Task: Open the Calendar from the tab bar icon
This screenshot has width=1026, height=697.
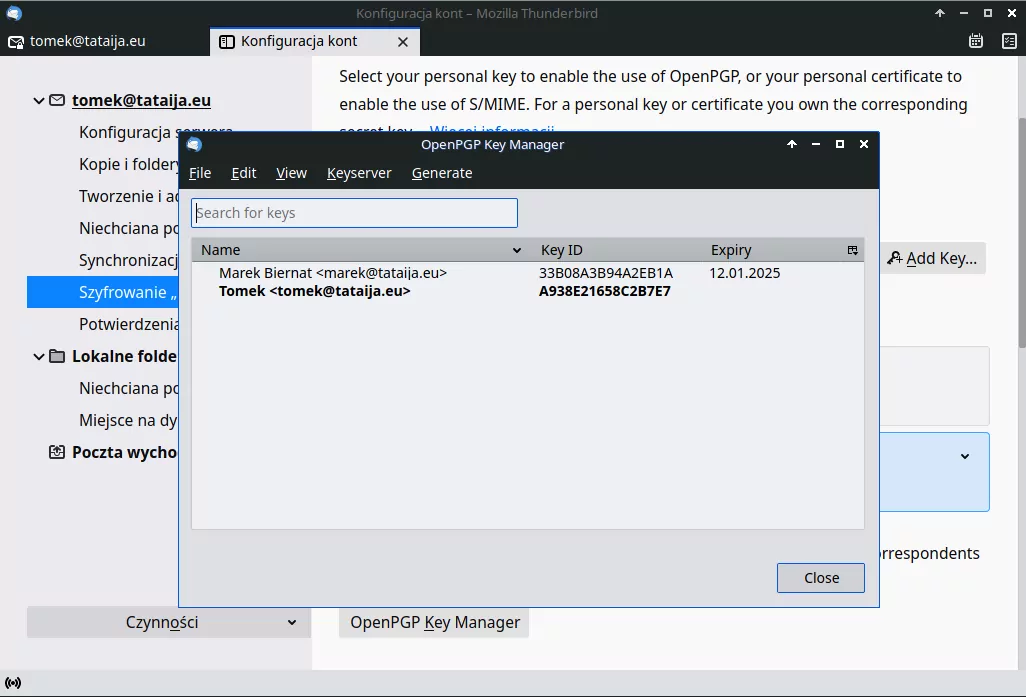Action: coord(976,41)
